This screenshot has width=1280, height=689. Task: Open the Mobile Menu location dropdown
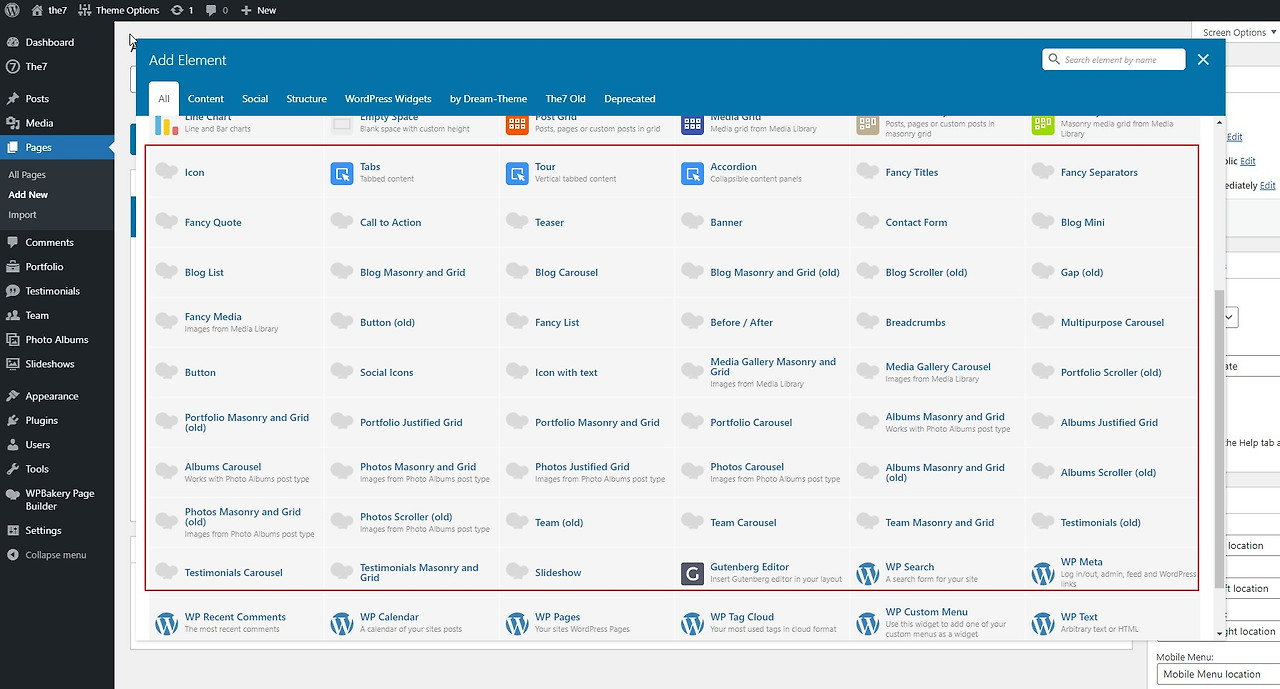pyautogui.click(x=1218, y=674)
